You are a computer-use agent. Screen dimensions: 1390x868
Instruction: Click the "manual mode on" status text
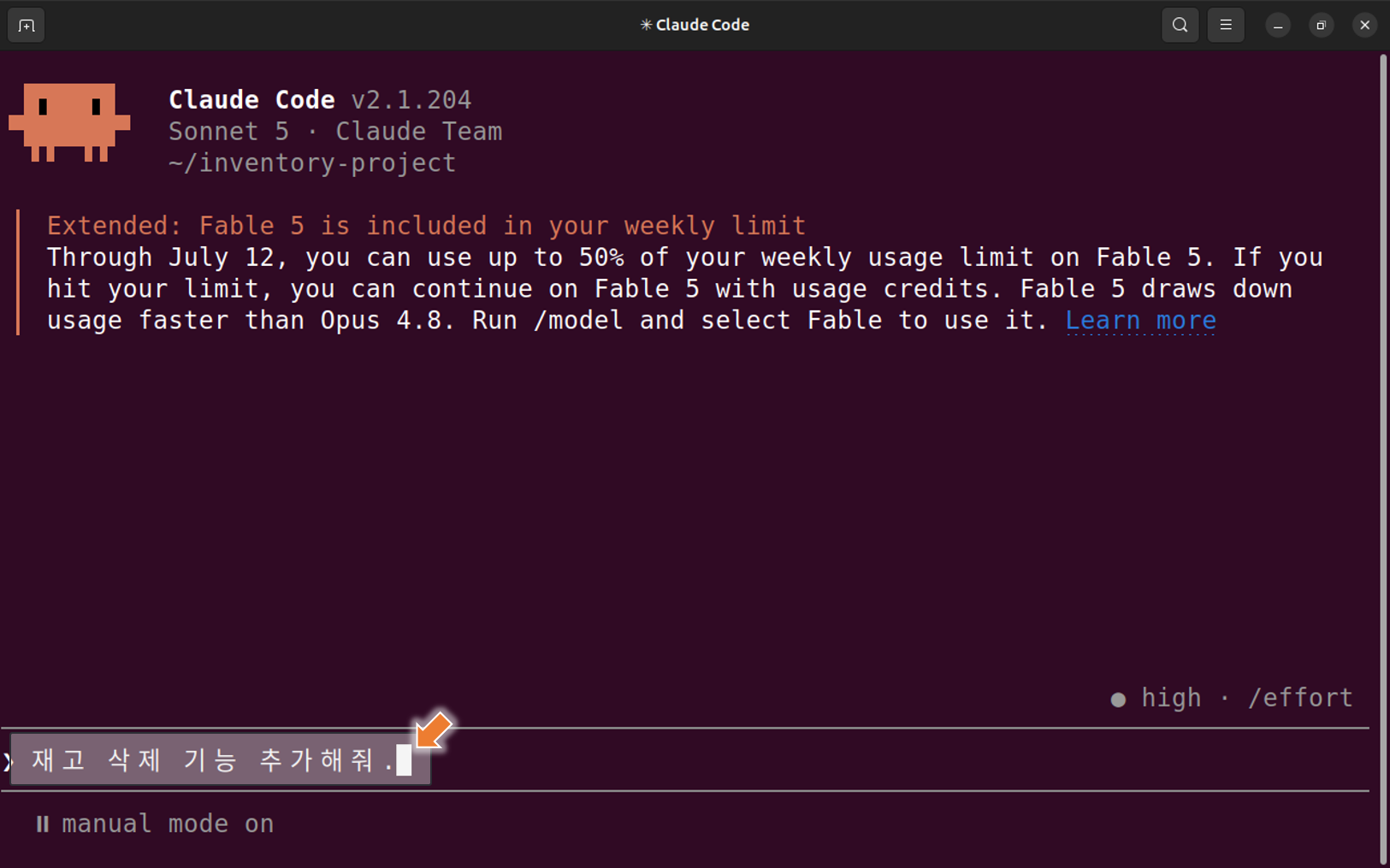pos(168,824)
